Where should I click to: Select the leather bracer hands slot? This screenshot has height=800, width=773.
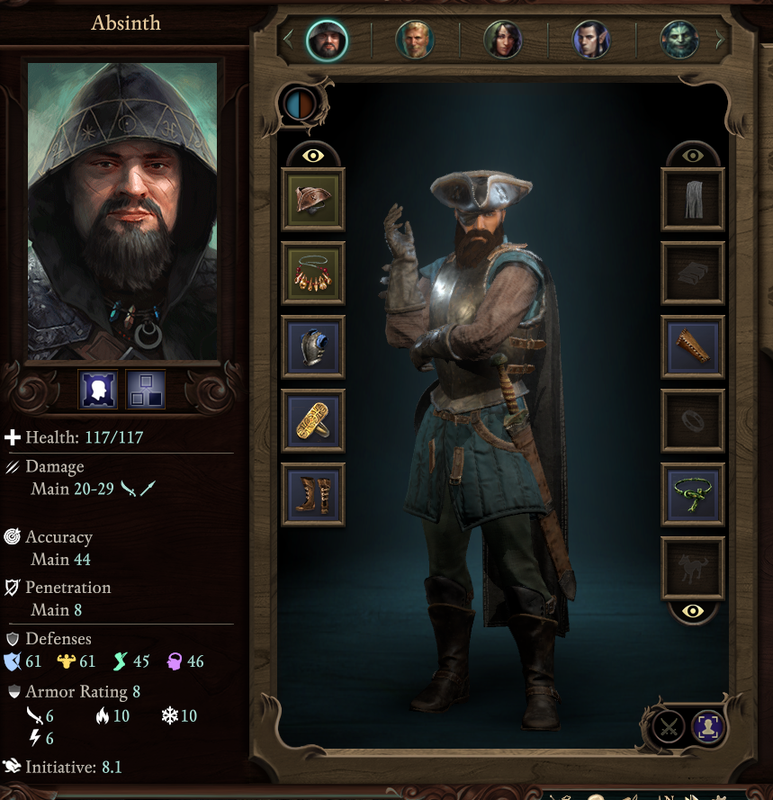click(x=692, y=347)
